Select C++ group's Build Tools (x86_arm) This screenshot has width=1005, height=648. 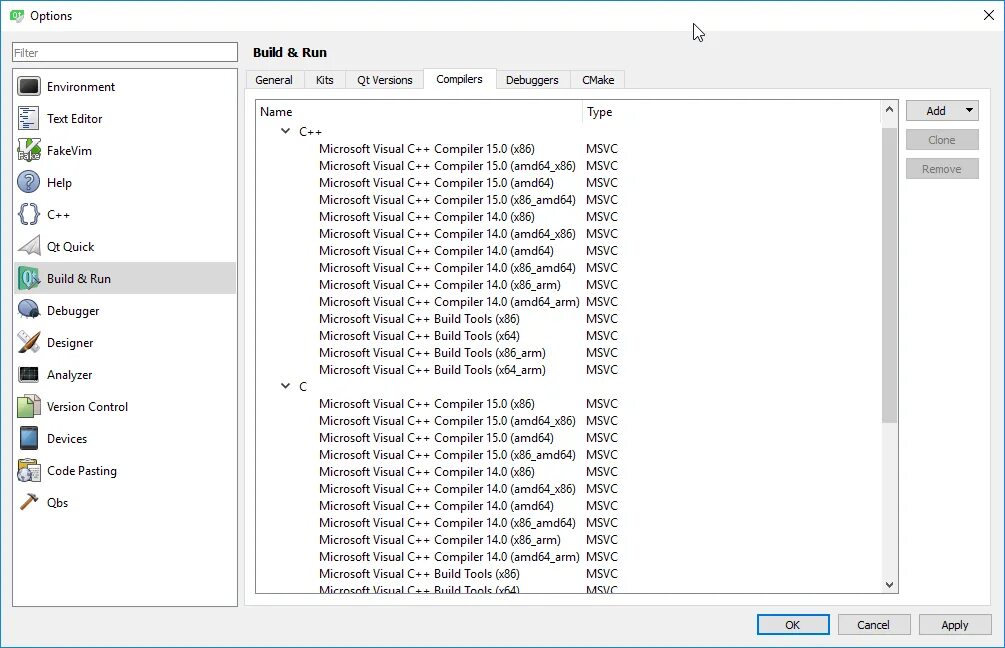[x=433, y=353]
